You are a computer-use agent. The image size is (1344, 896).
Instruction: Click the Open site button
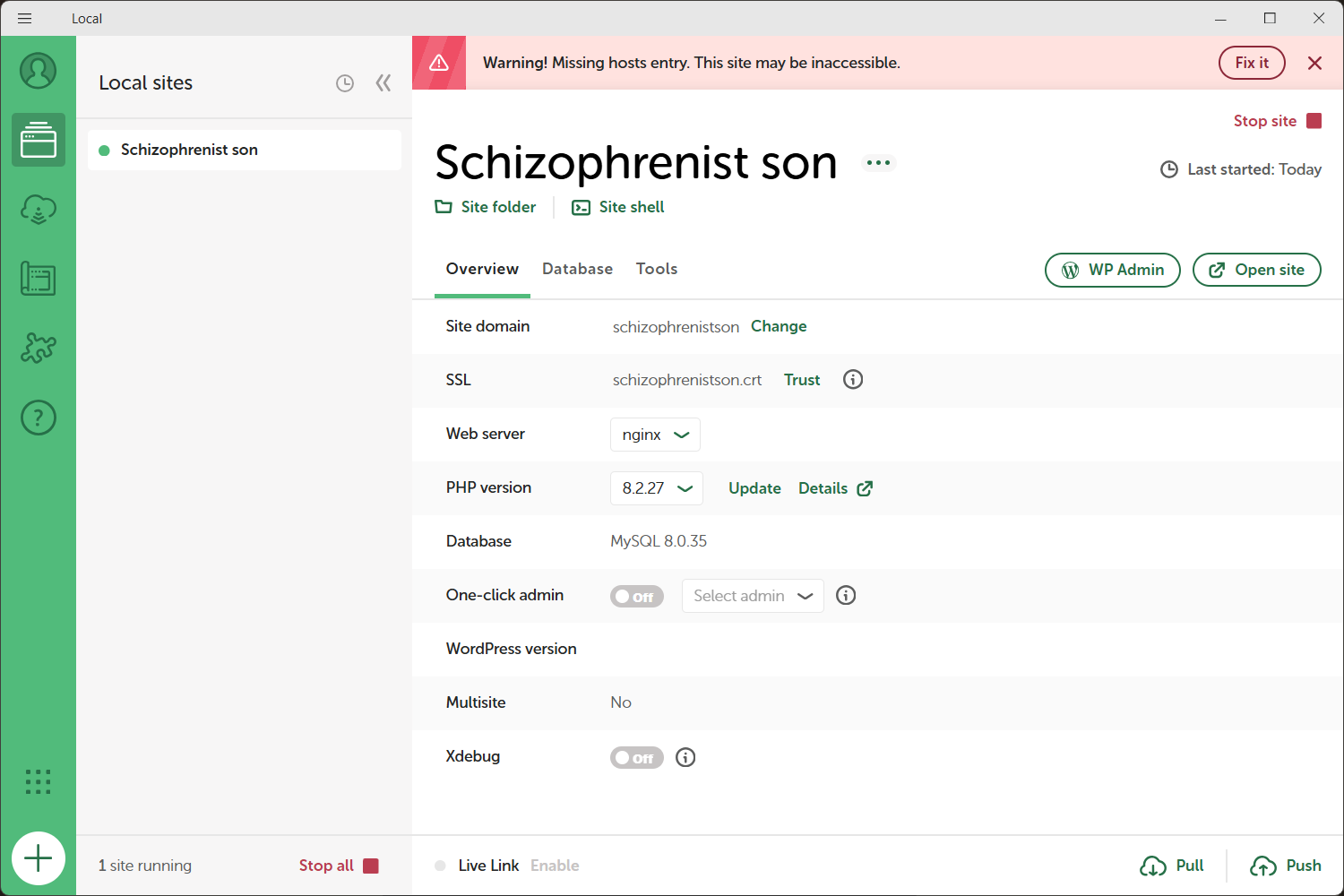click(1257, 270)
